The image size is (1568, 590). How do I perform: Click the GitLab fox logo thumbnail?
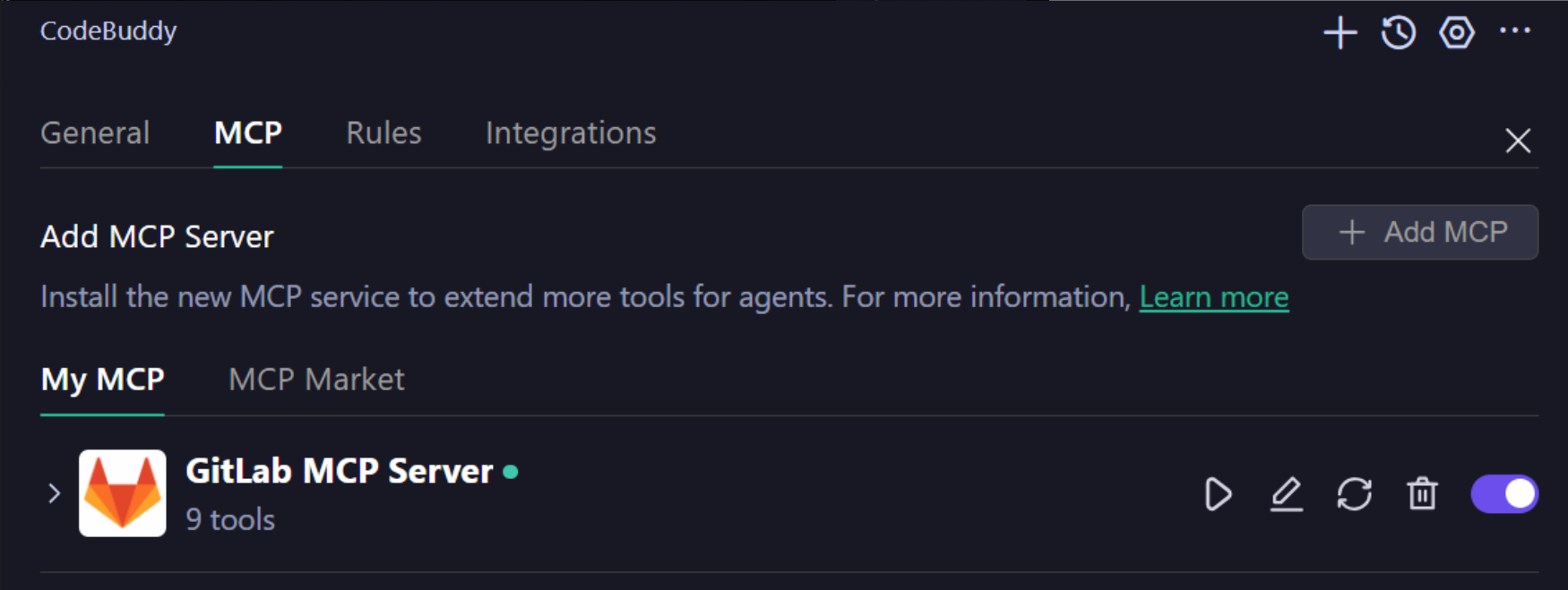(x=123, y=493)
